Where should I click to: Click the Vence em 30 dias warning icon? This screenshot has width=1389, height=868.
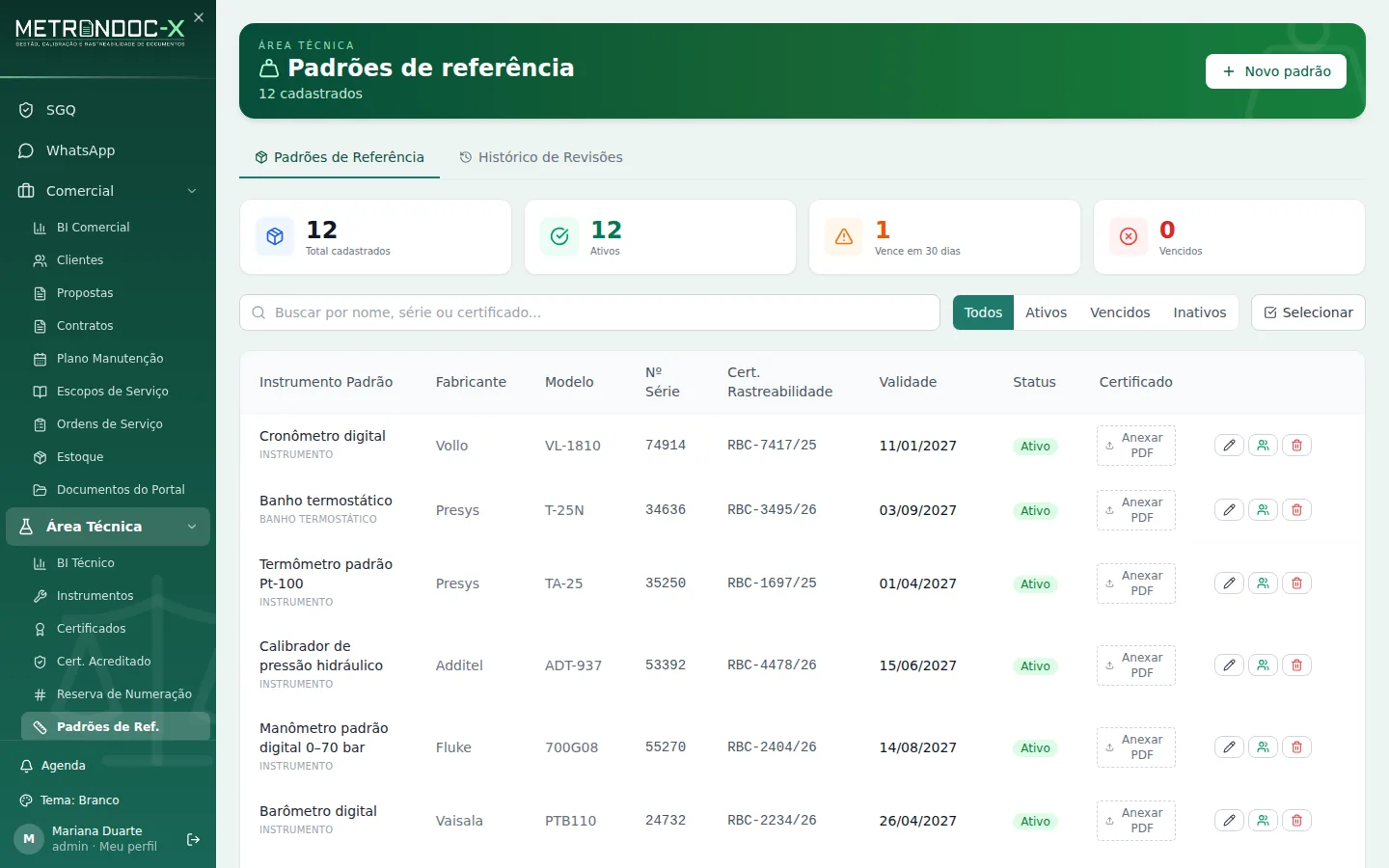pos(844,236)
